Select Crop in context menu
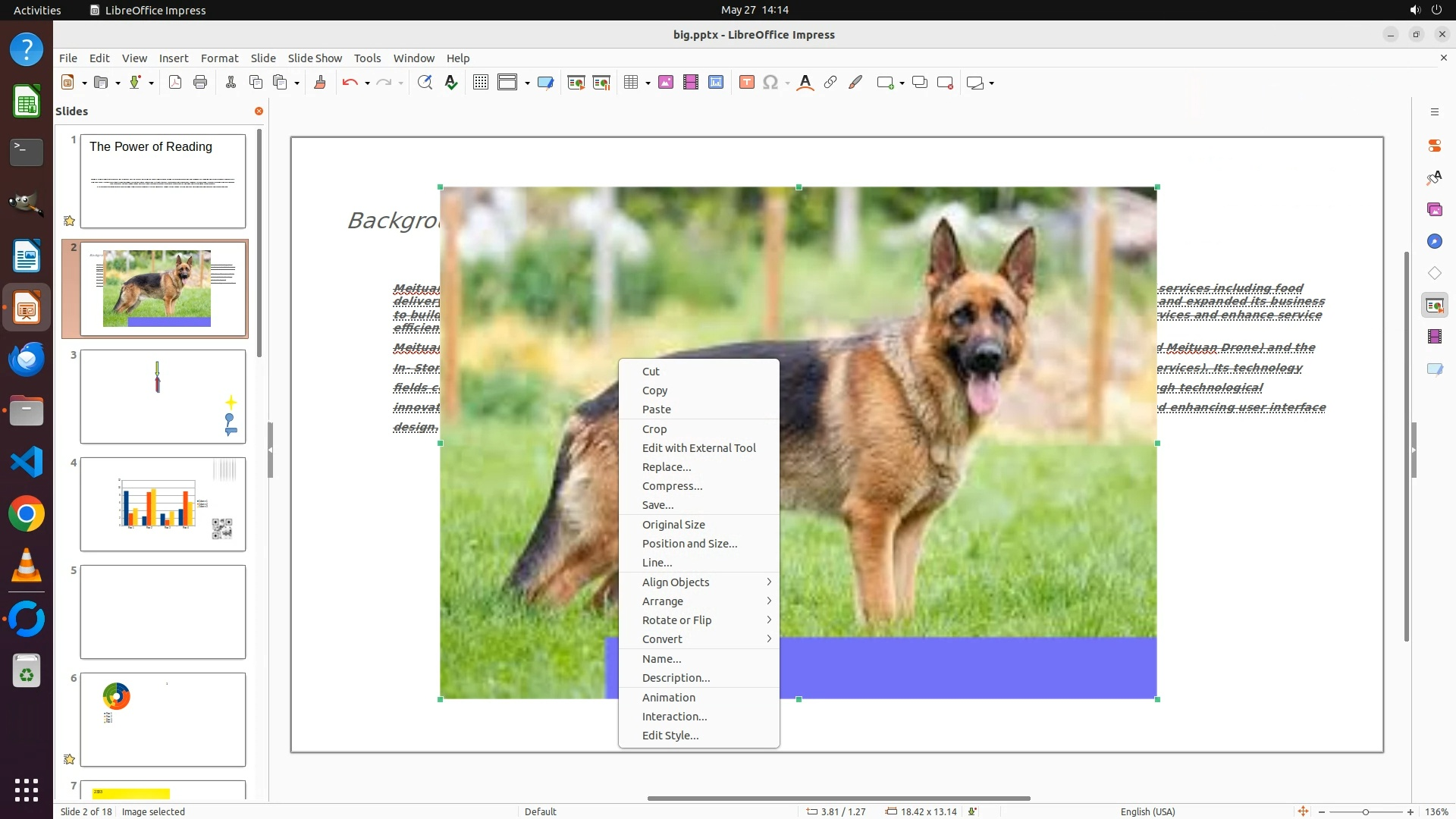The width and height of the screenshot is (1456, 819). pyautogui.click(x=654, y=429)
